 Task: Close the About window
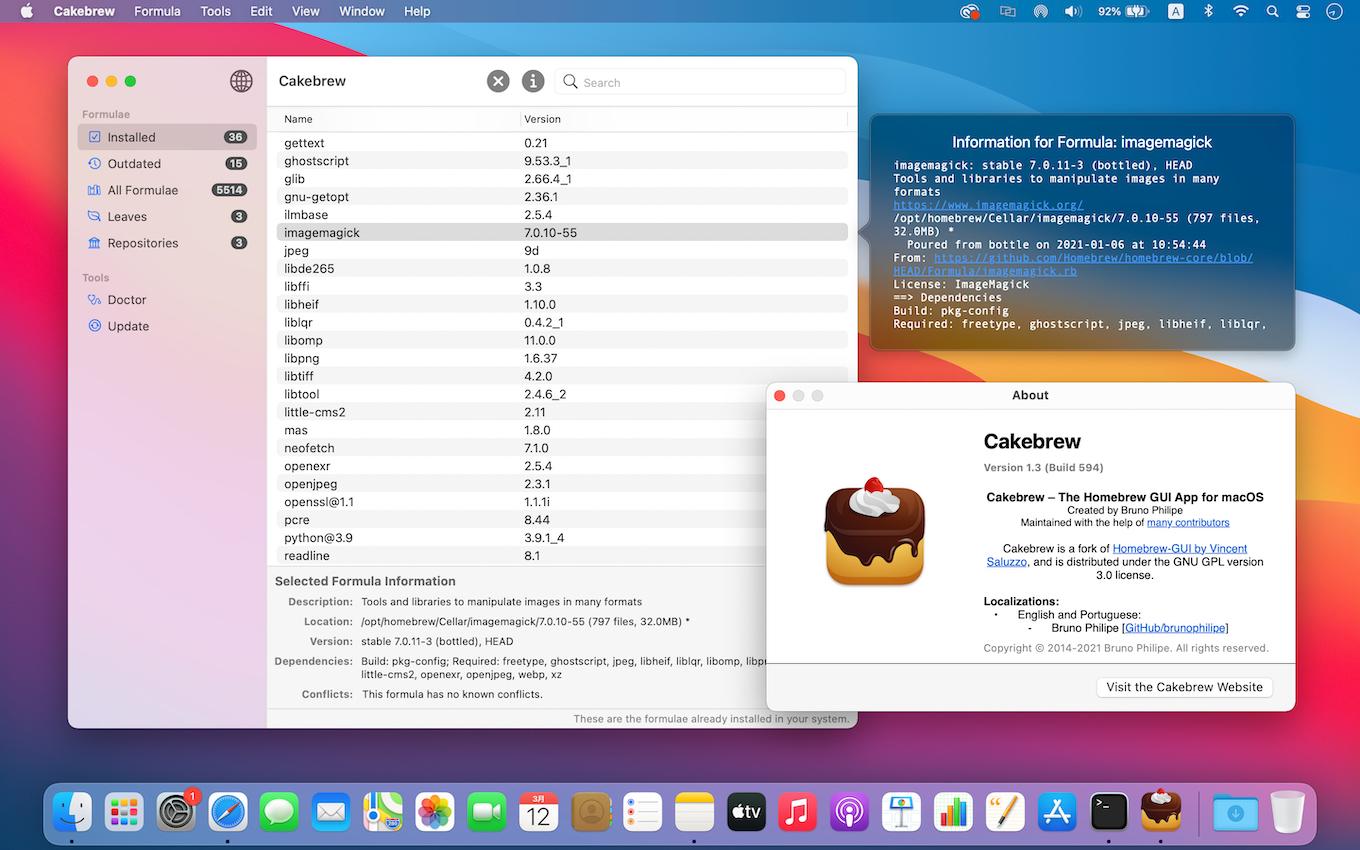780,396
